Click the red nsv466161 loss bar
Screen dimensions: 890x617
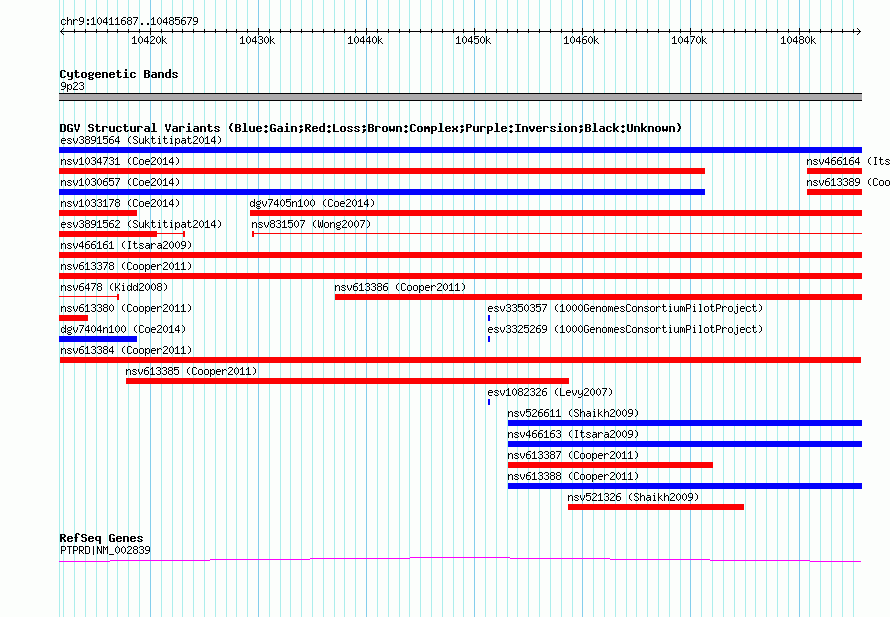pos(460,255)
